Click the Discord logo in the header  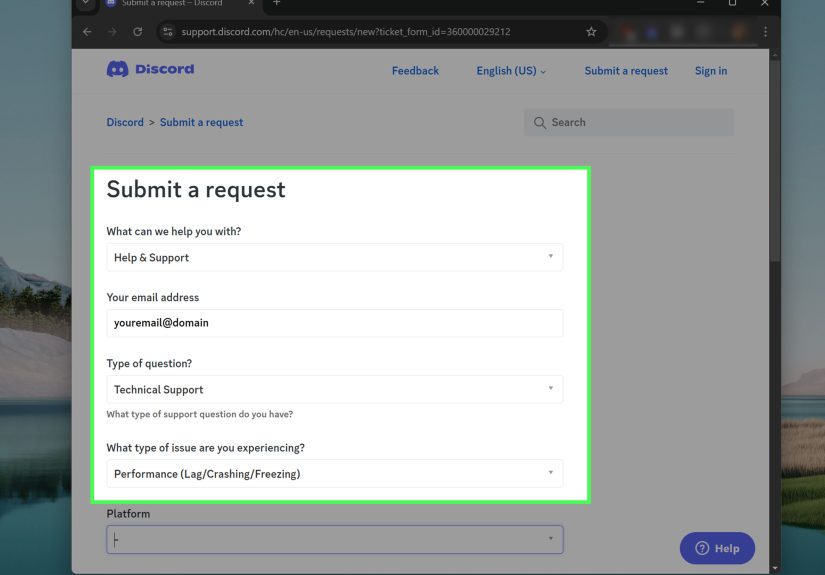[150, 69]
